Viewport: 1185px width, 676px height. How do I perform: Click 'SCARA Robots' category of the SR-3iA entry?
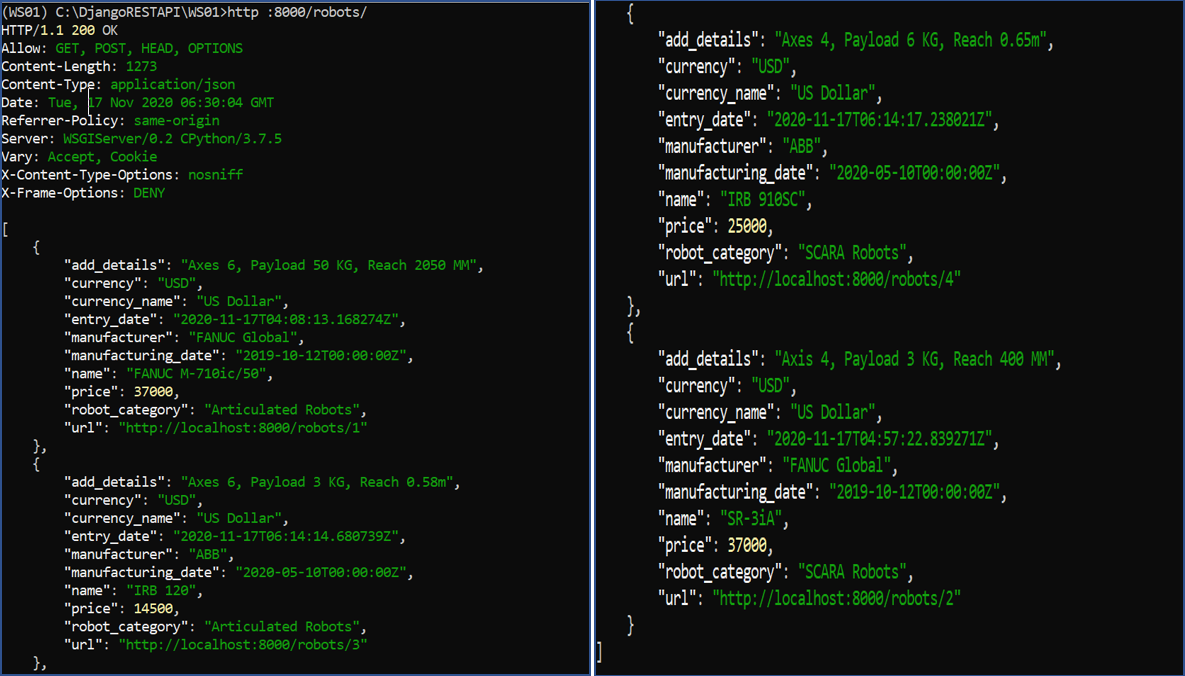click(x=852, y=572)
